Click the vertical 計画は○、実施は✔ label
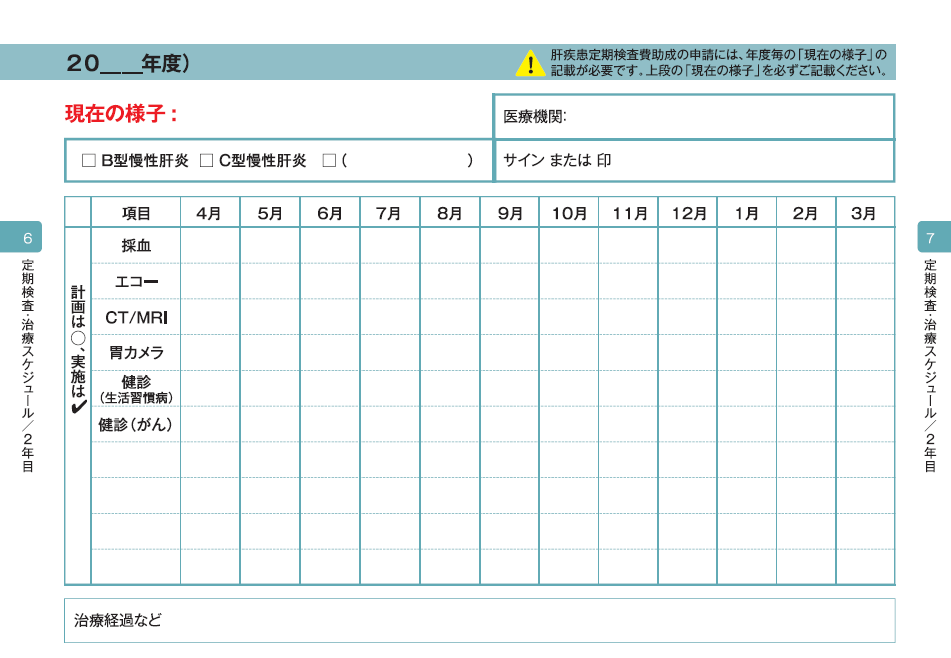This screenshot has height=658, width=951. click(x=78, y=349)
